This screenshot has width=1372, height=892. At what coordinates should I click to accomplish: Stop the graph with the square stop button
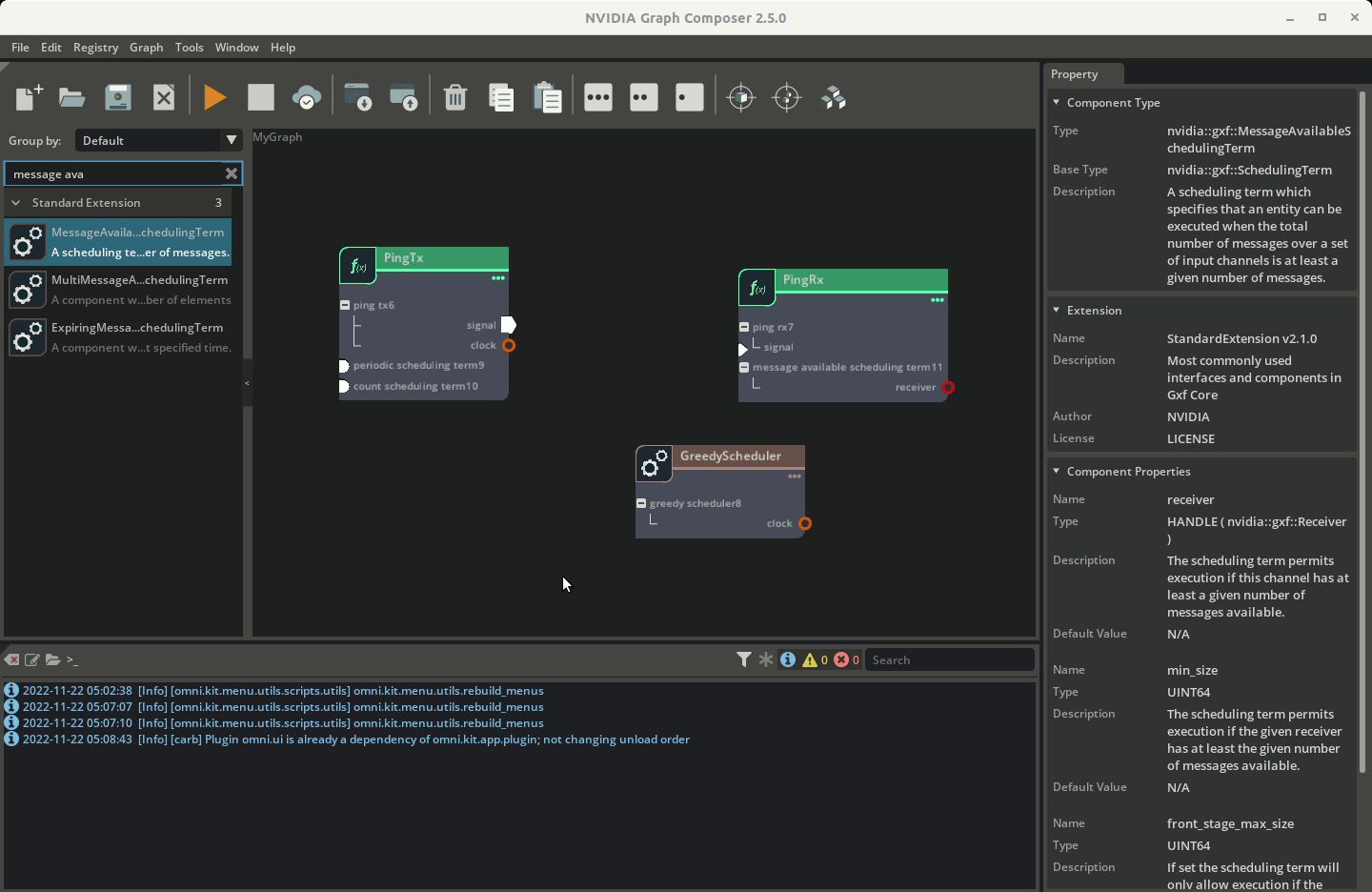coord(261,97)
